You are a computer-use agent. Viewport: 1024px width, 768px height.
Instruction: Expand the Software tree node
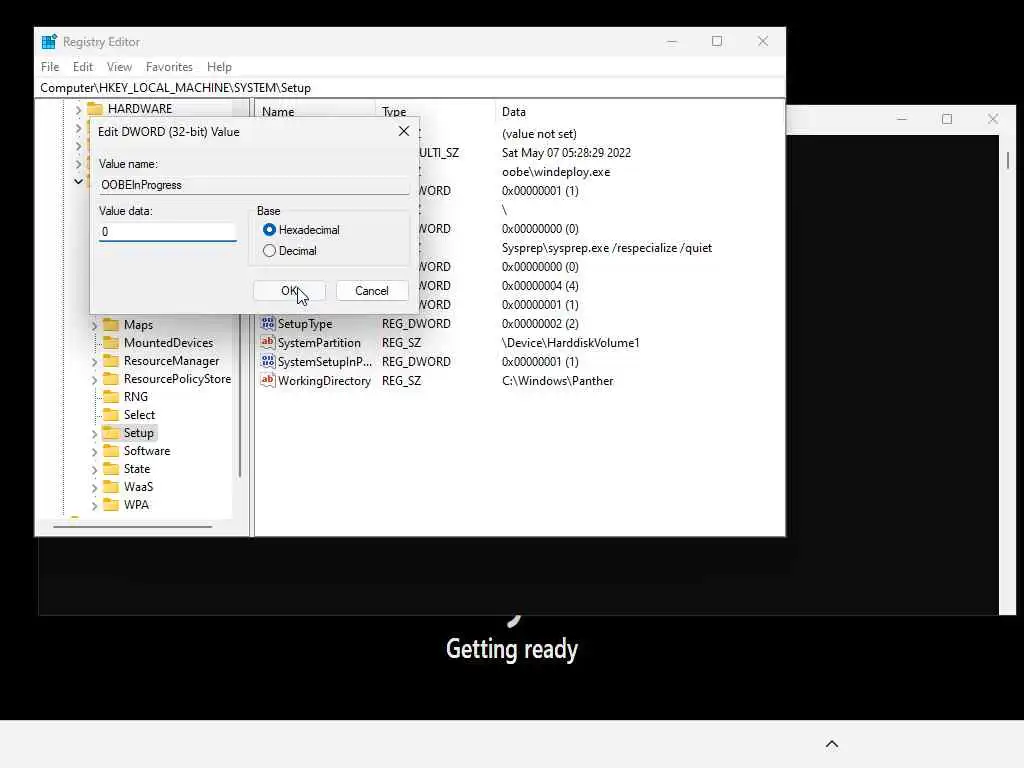click(94, 451)
